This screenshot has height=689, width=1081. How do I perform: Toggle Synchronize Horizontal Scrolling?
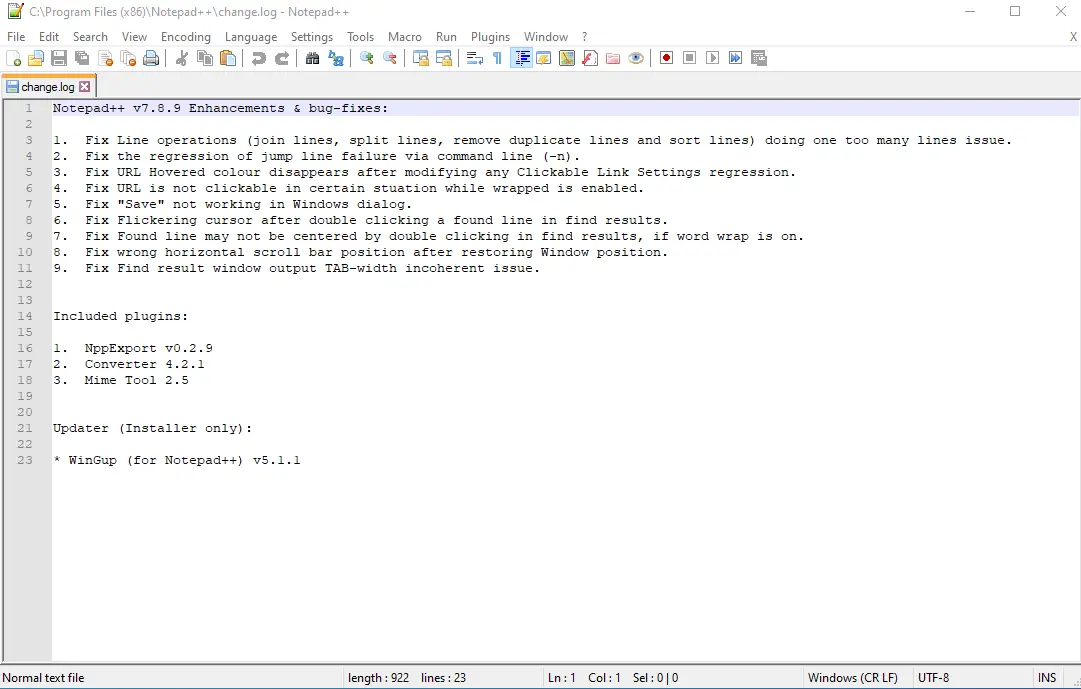click(x=444, y=59)
